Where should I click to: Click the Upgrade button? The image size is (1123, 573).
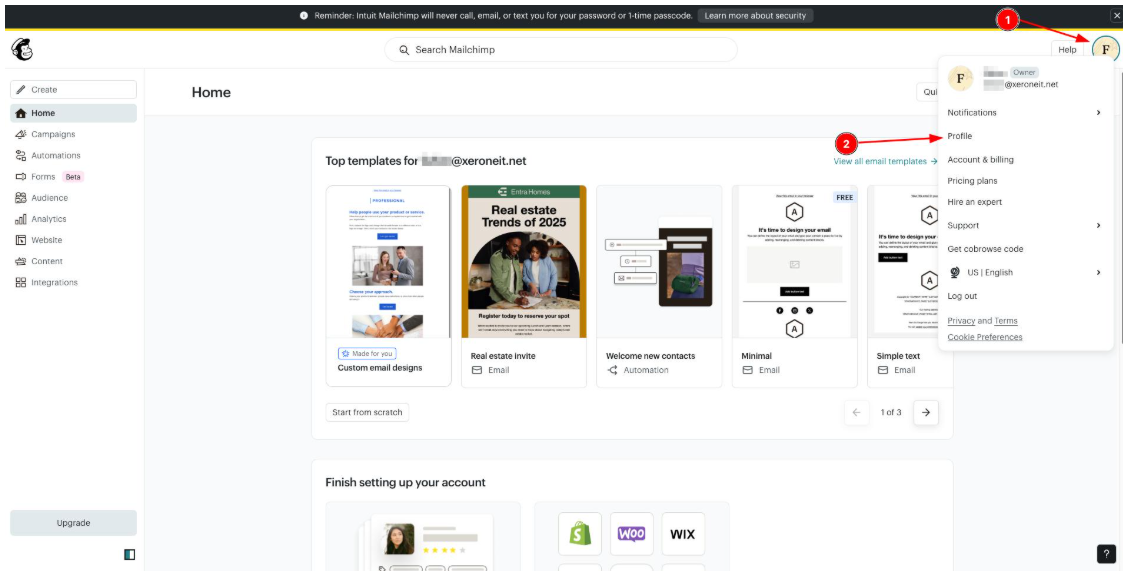[x=73, y=523]
